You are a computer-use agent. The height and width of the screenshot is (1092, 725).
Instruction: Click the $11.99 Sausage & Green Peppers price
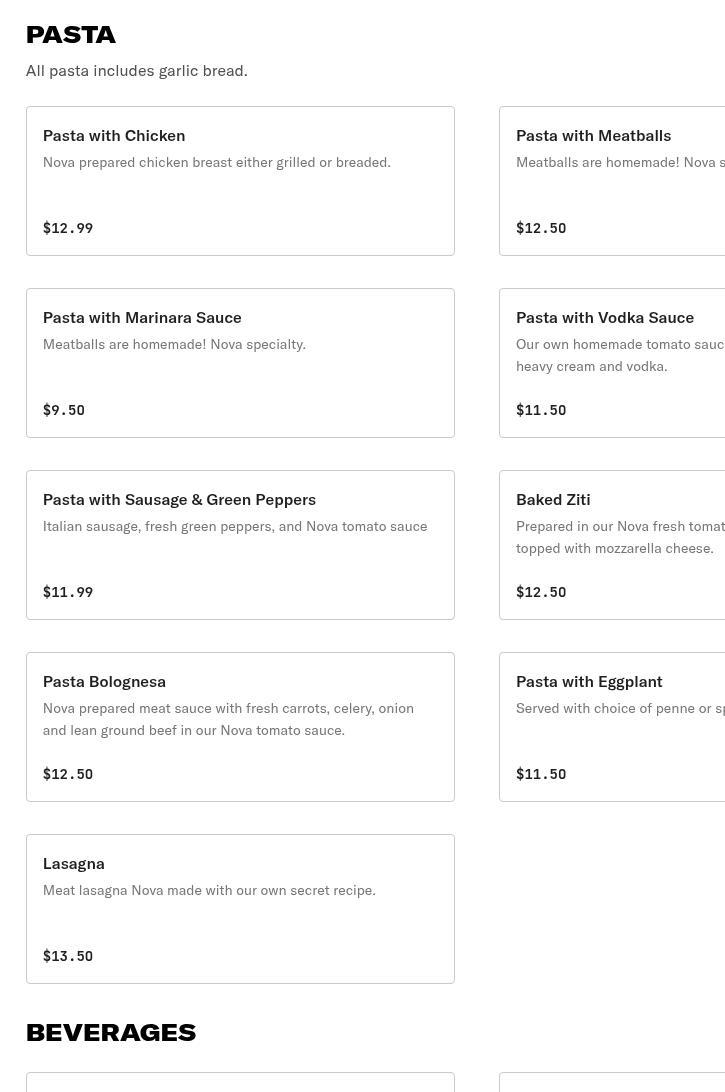(x=68, y=592)
